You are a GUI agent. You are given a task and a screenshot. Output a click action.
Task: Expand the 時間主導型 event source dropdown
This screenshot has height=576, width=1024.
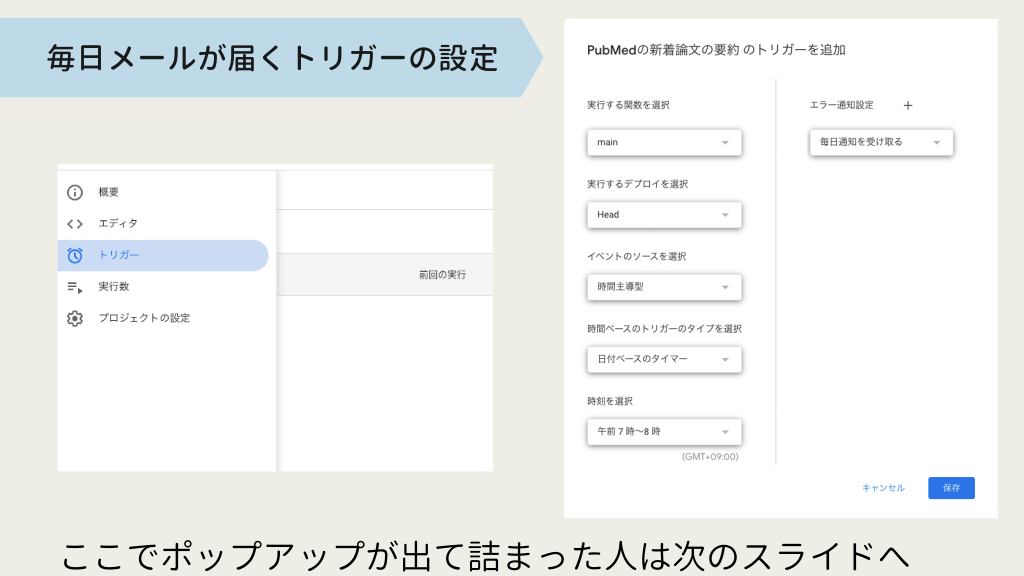[x=664, y=288]
